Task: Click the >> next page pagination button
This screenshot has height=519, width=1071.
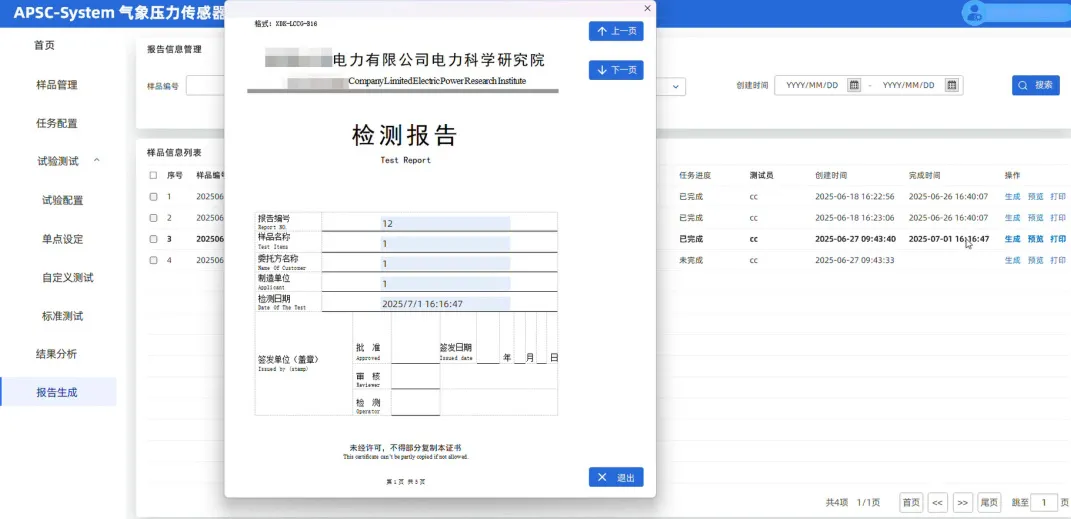Action: (962, 503)
